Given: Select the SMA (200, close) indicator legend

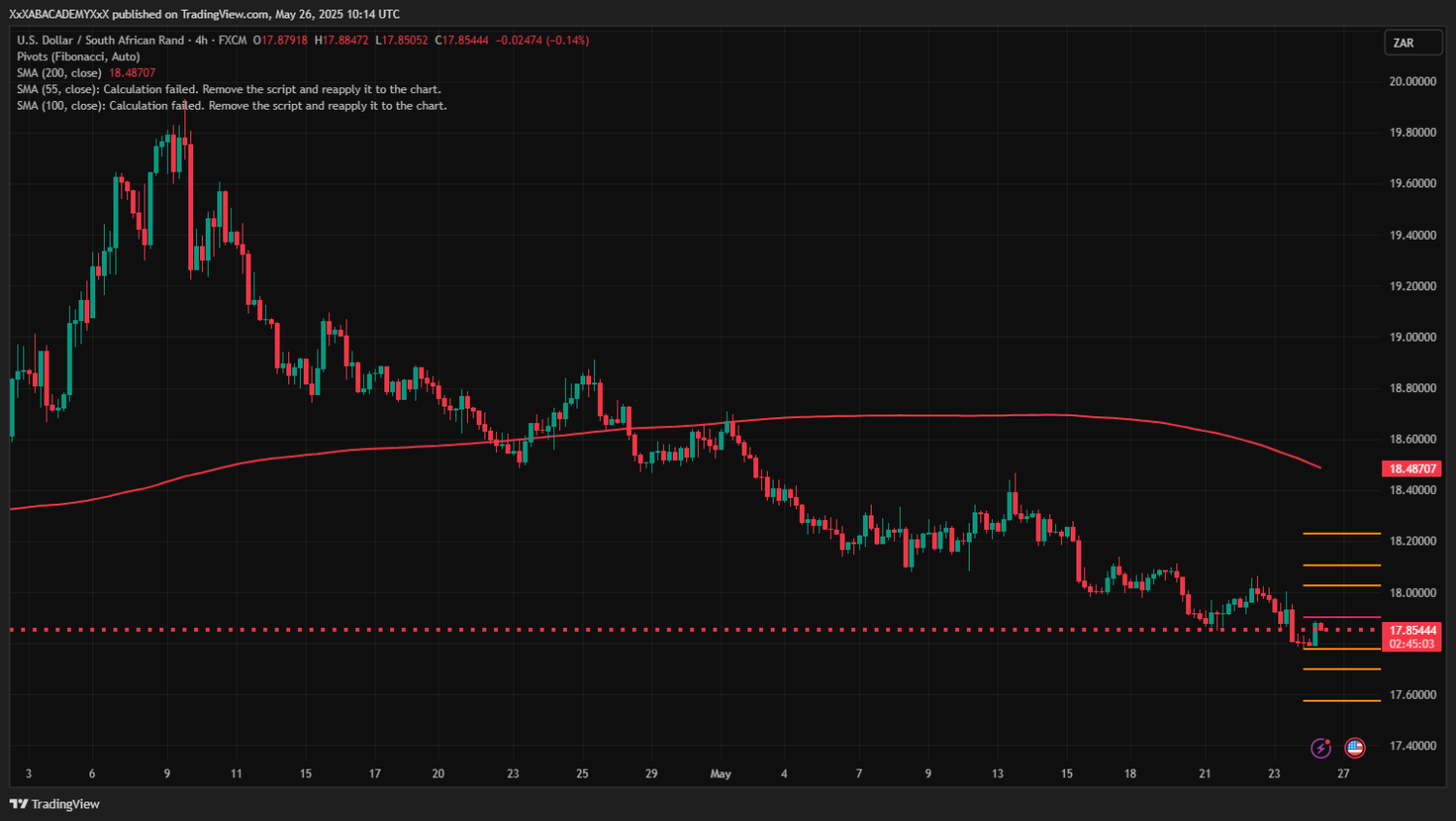Looking at the screenshot, I should point(58,73).
